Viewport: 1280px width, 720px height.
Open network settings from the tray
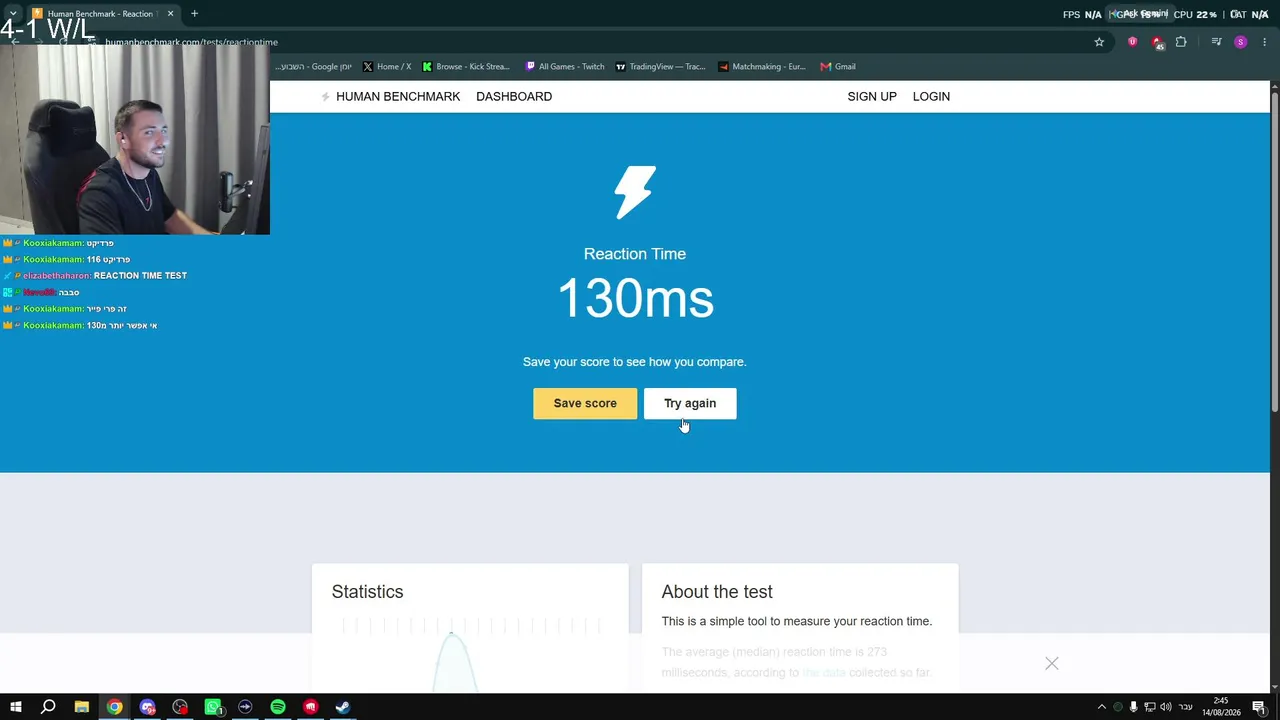click(1150, 707)
